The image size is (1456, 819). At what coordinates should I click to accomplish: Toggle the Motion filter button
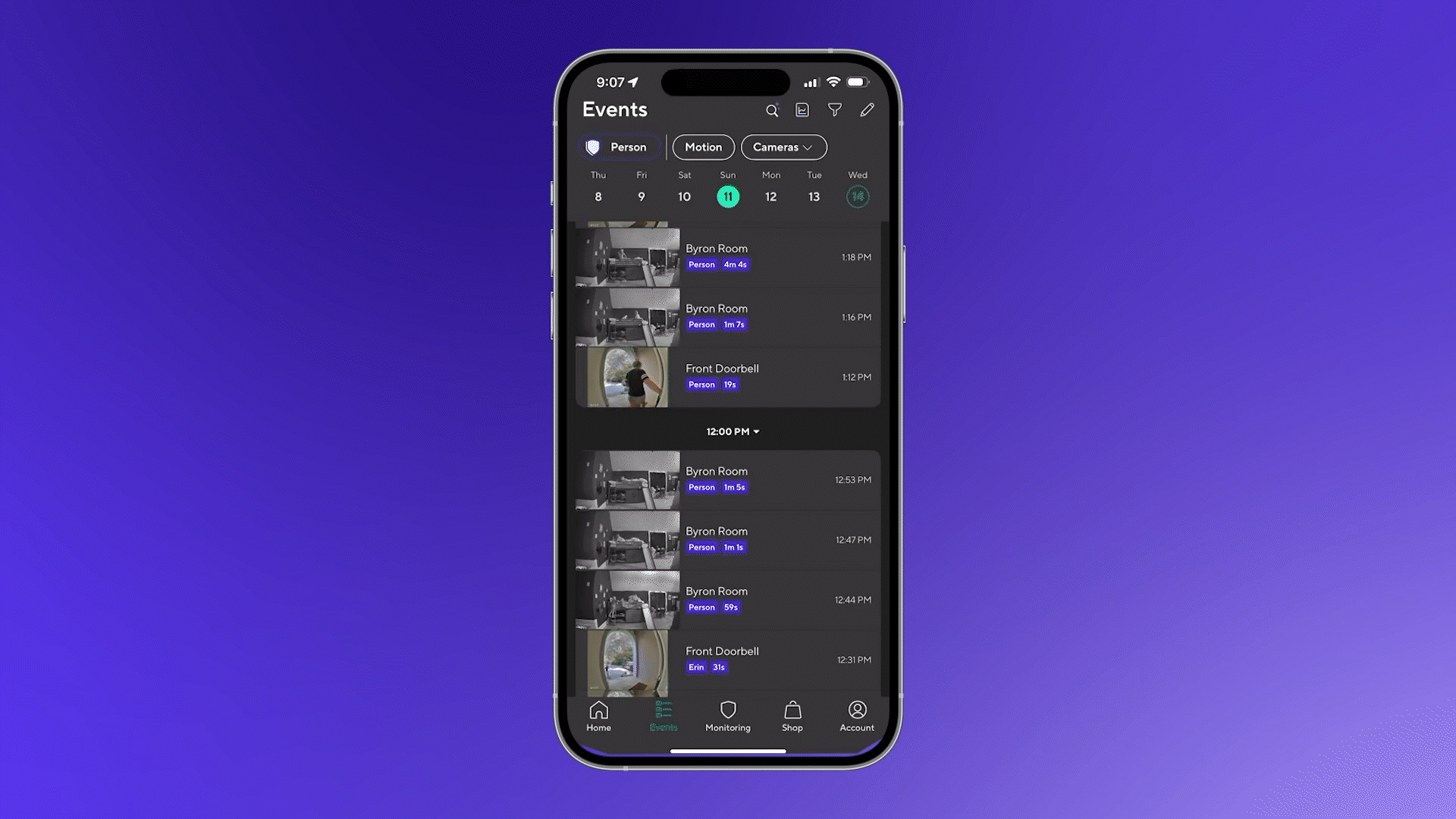[703, 147]
